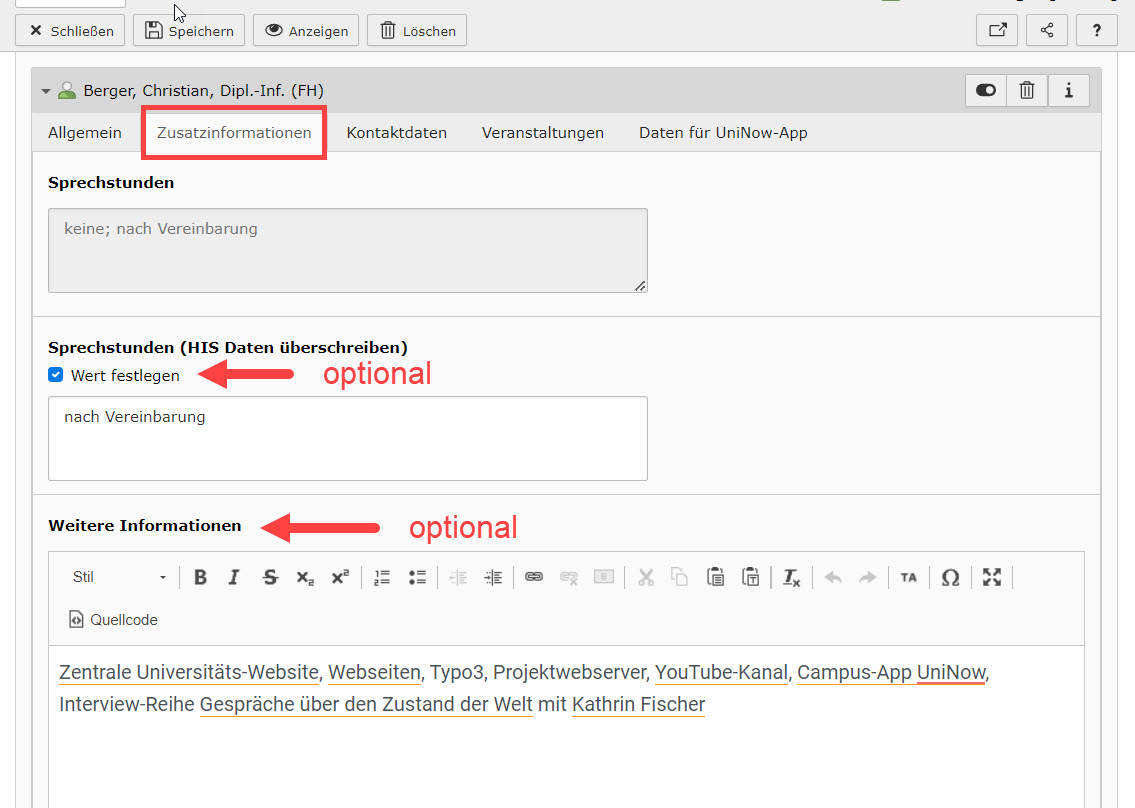The image size is (1135, 808).
Task: Open the special character (Omega) picker
Action: pyautogui.click(x=950, y=577)
